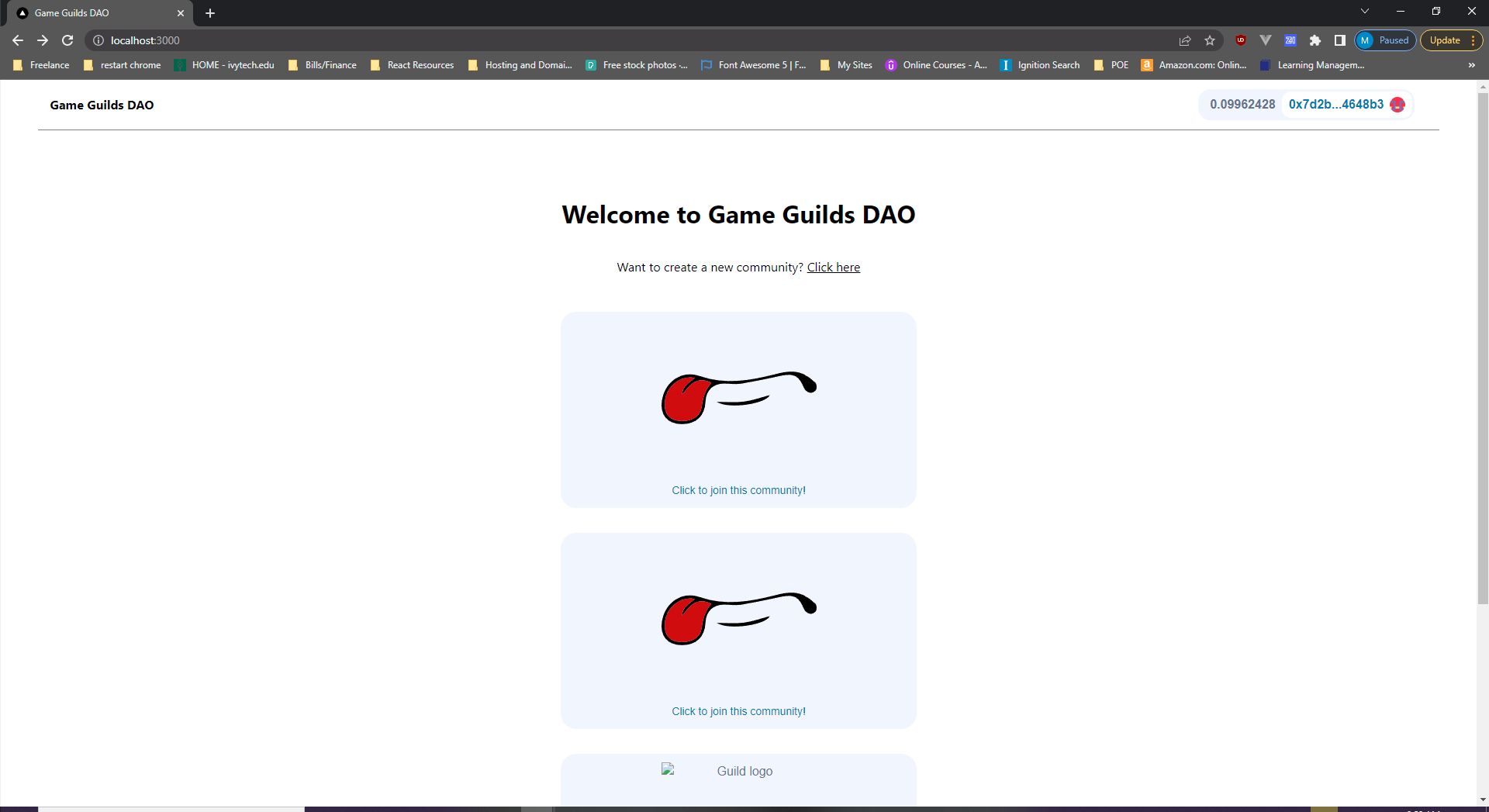The width and height of the screenshot is (1489, 812).
Task: Click the wallet avatar icon
Action: [1397, 105]
